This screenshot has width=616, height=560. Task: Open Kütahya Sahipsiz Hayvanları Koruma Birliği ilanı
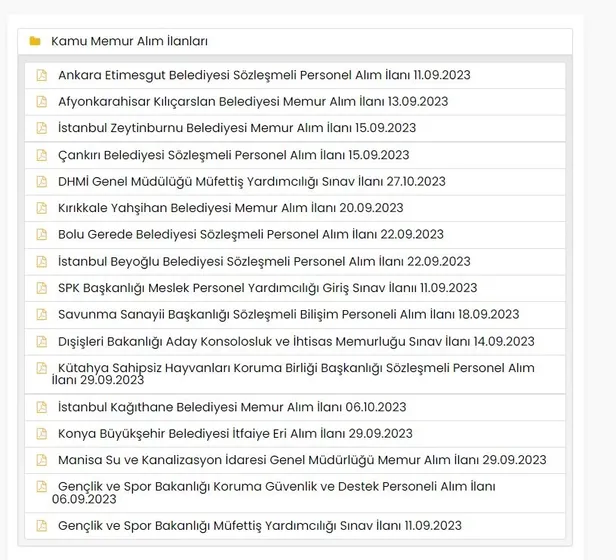point(293,374)
